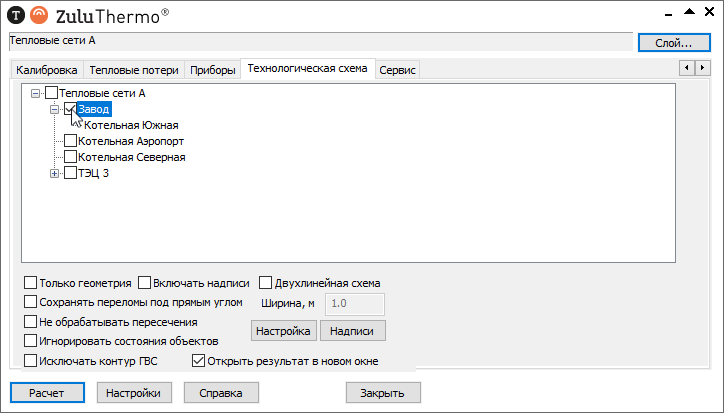Open the Приборы tab
Viewport: 724px width, 413px height.
coord(213,70)
